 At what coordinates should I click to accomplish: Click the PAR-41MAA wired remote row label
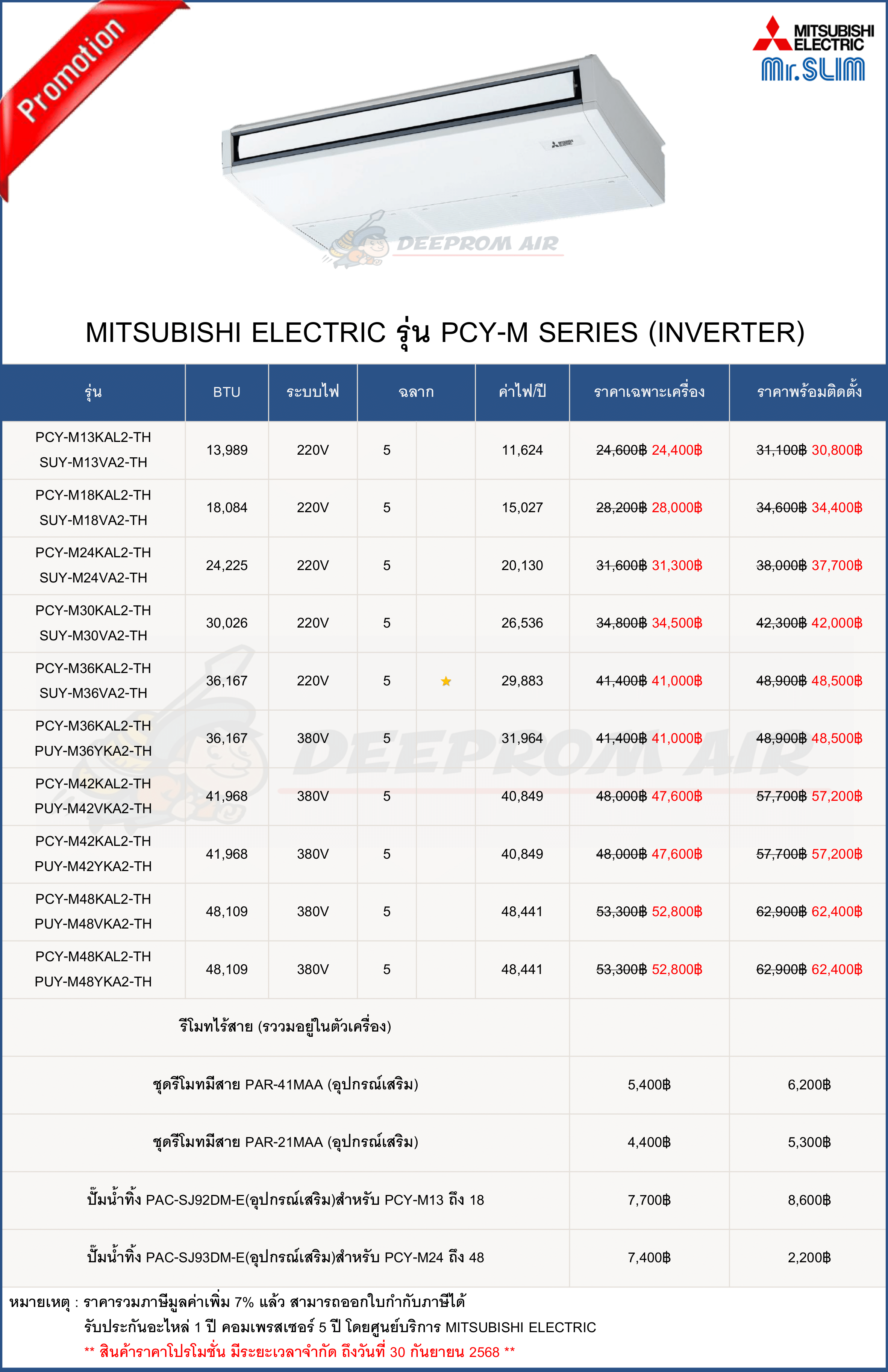pos(285,1085)
